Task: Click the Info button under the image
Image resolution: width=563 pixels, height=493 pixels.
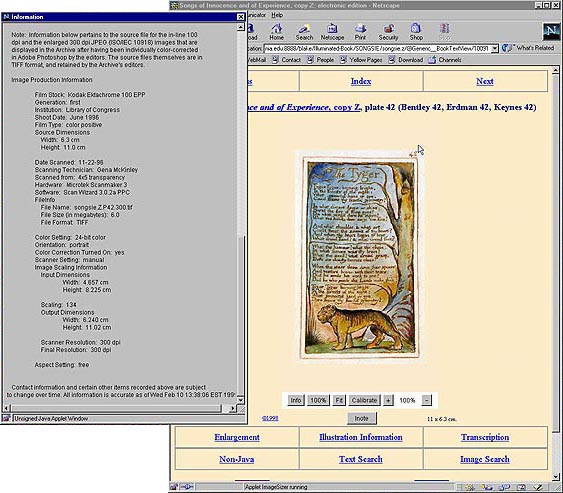Action: pyautogui.click(x=296, y=400)
